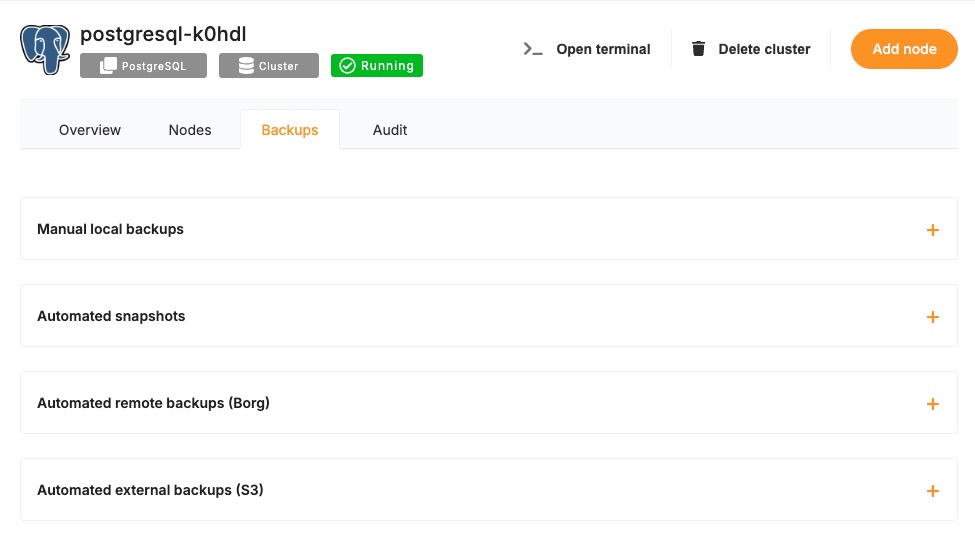Viewport: 975px width, 538px height.
Task: Go to the Audit tab
Action: pos(390,130)
